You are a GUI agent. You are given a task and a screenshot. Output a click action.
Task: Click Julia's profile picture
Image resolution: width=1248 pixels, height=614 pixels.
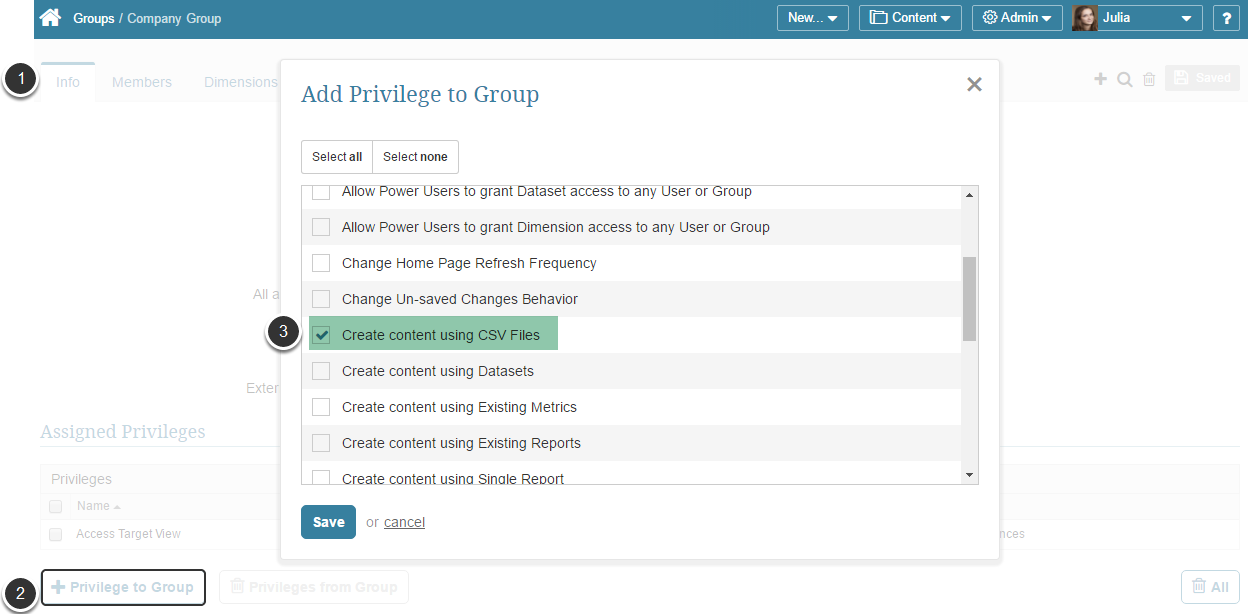click(1084, 17)
